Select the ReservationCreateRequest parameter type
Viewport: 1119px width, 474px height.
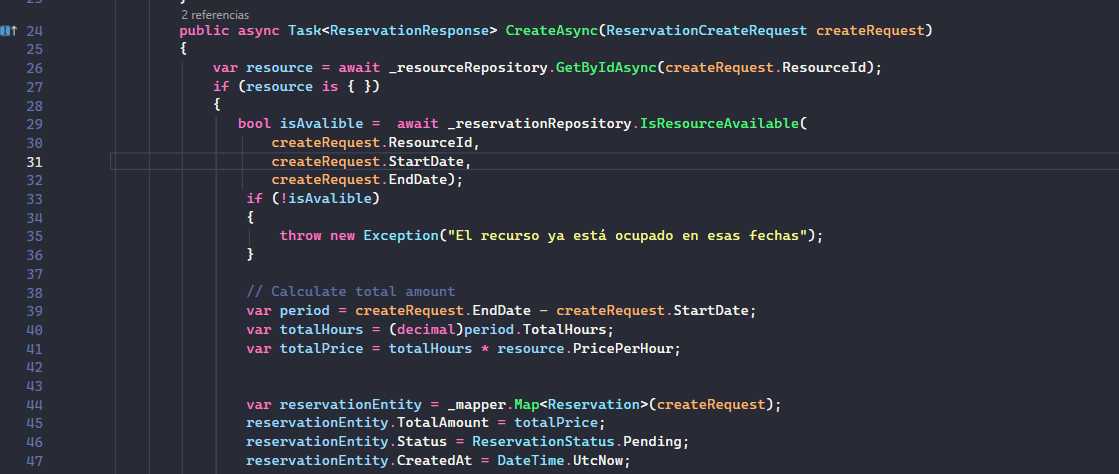click(x=707, y=31)
